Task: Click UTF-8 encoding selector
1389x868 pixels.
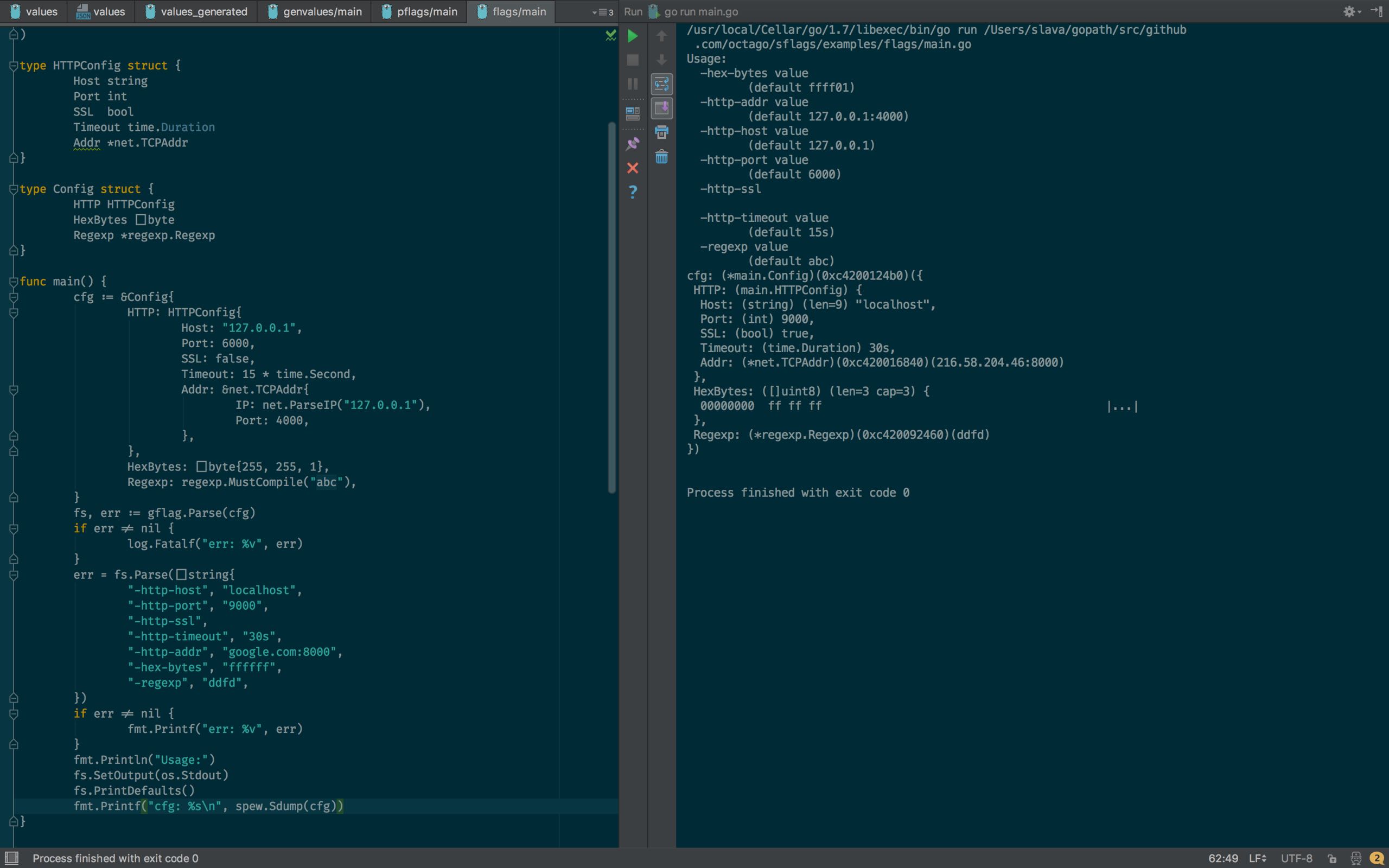Action: [1296, 858]
